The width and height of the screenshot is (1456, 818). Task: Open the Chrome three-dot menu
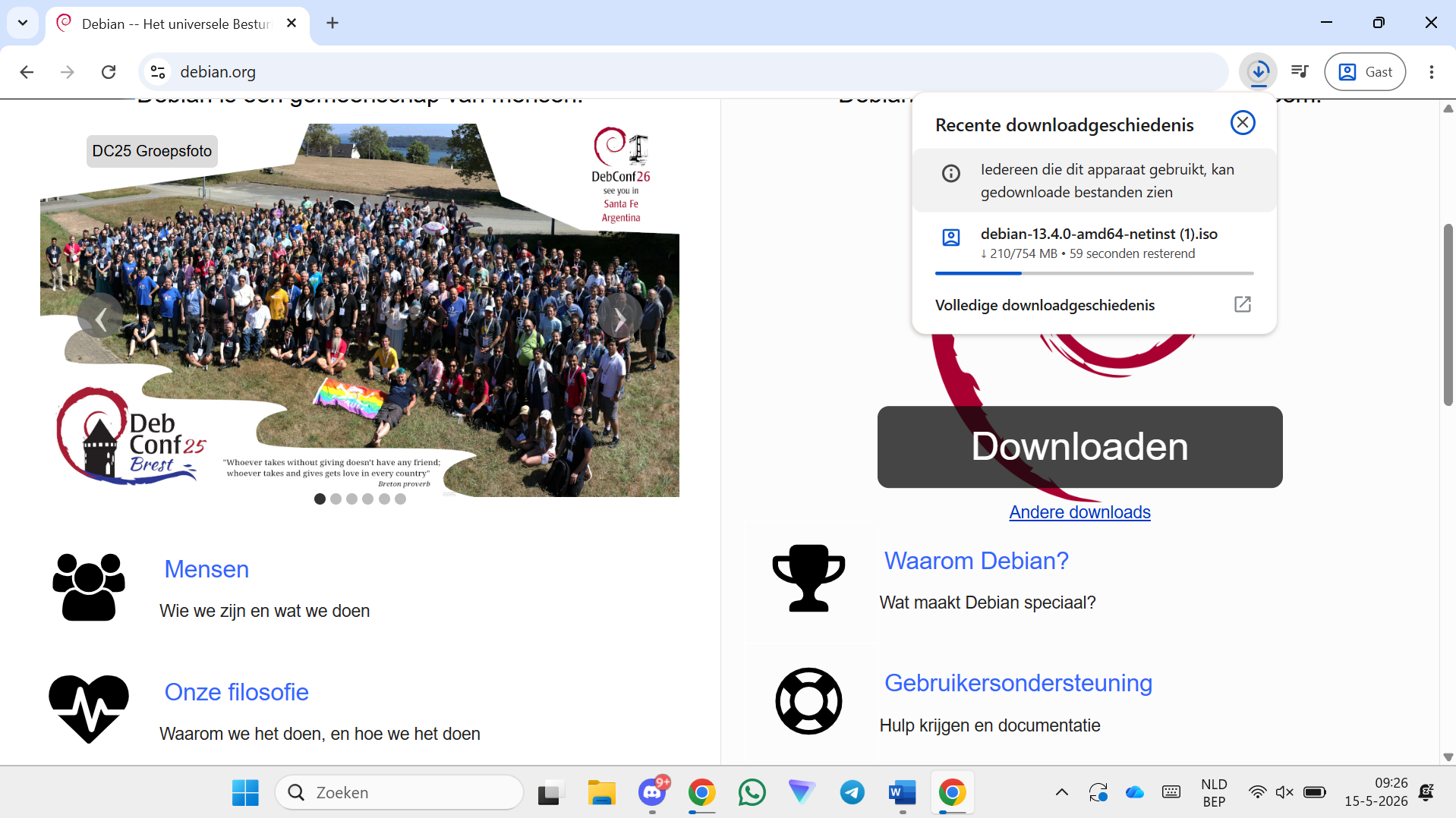pyautogui.click(x=1432, y=72)
